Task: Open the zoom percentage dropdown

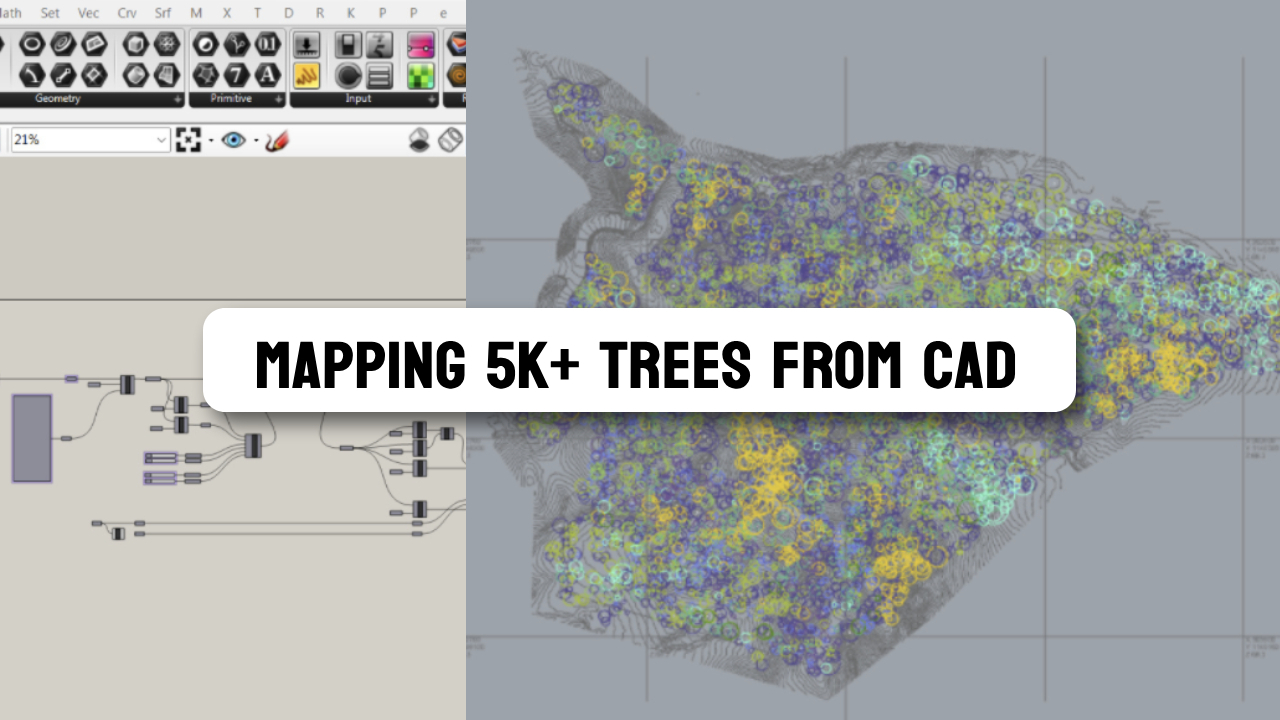Action: 164,140
